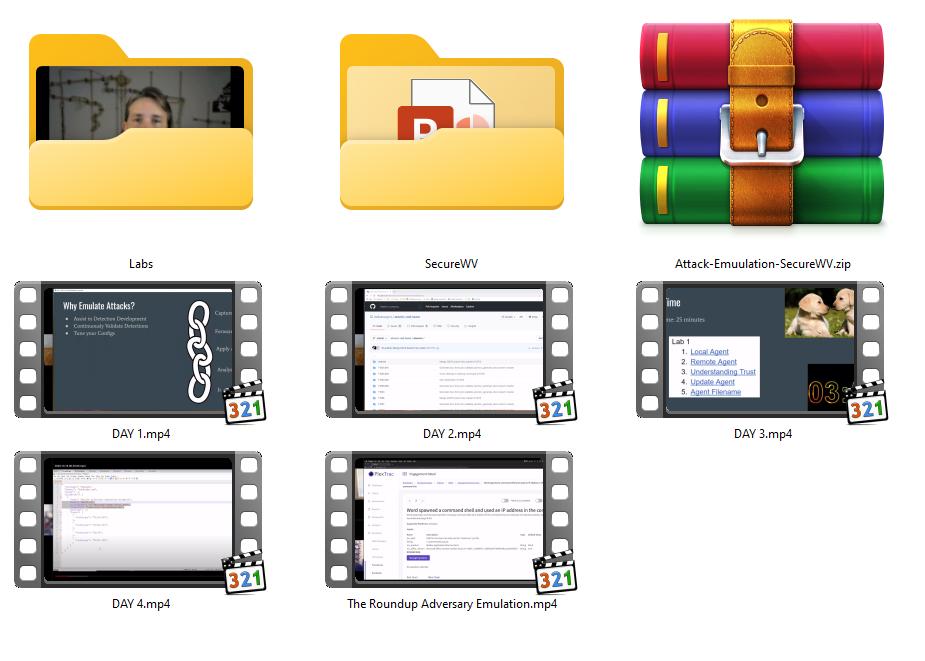Viewport: 925px width, 661px height.
Task: Click the 321 player badge on DAY 3.mp4
Action: (866, 401)
